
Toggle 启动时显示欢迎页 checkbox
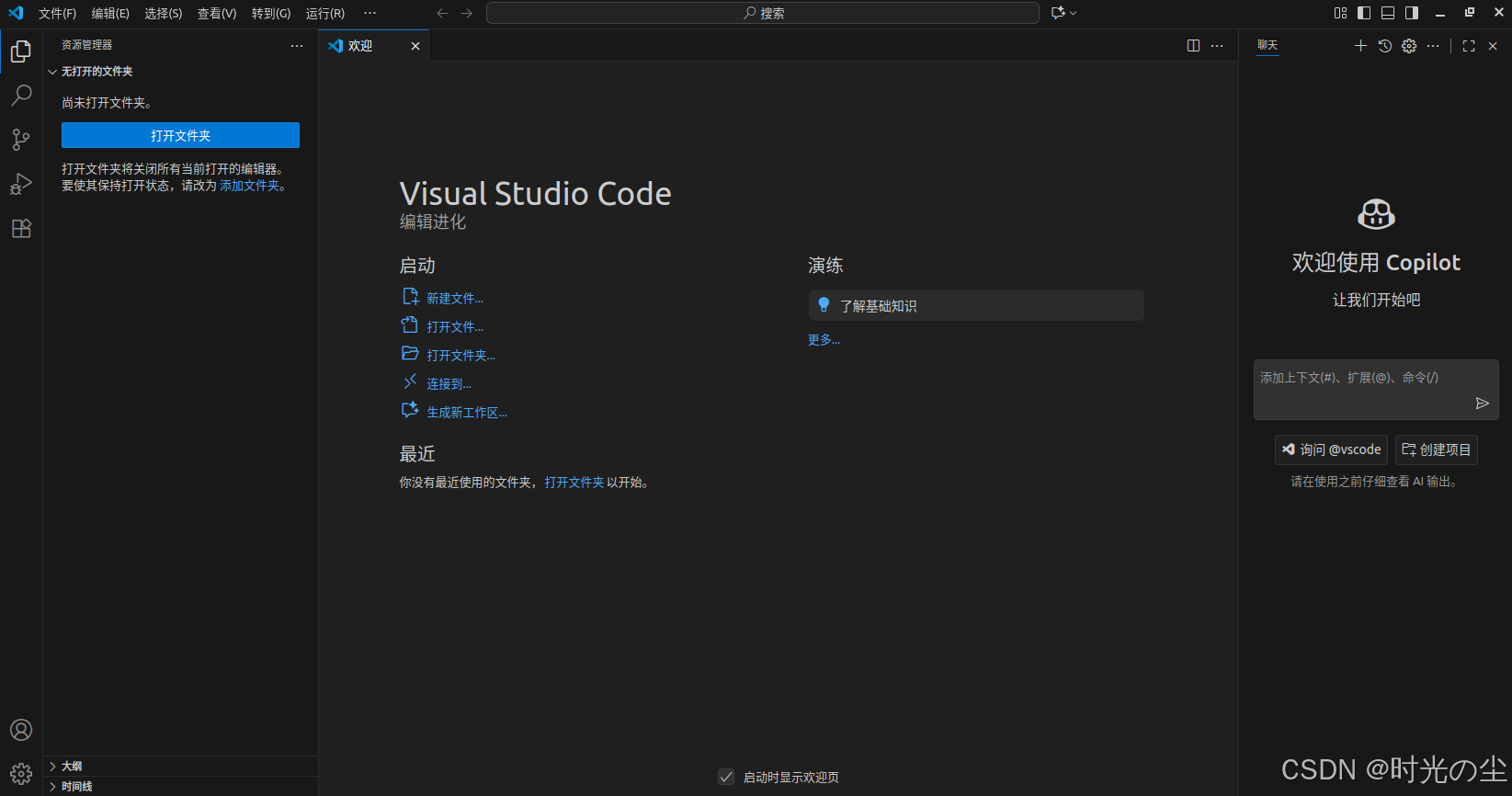[x=726, y=777]
